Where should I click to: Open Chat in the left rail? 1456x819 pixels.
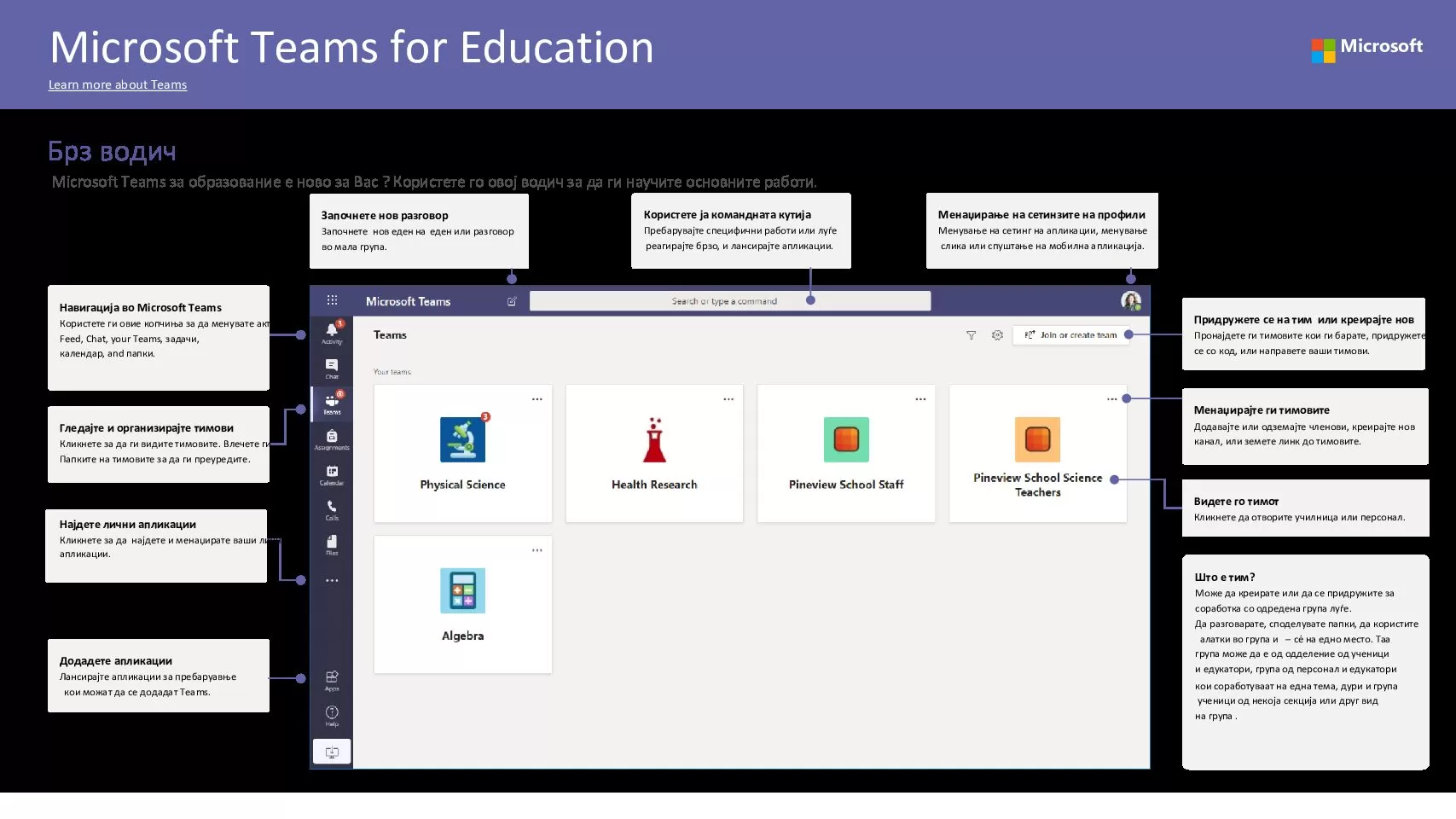click(x=332, y=369)
